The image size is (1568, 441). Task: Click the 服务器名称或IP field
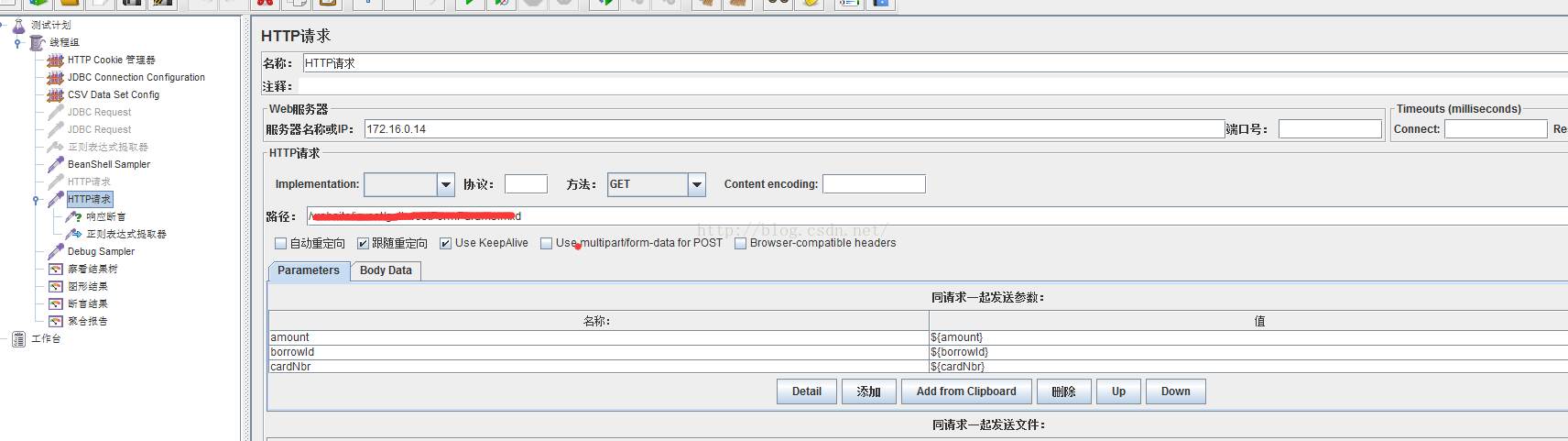point(794,129)
